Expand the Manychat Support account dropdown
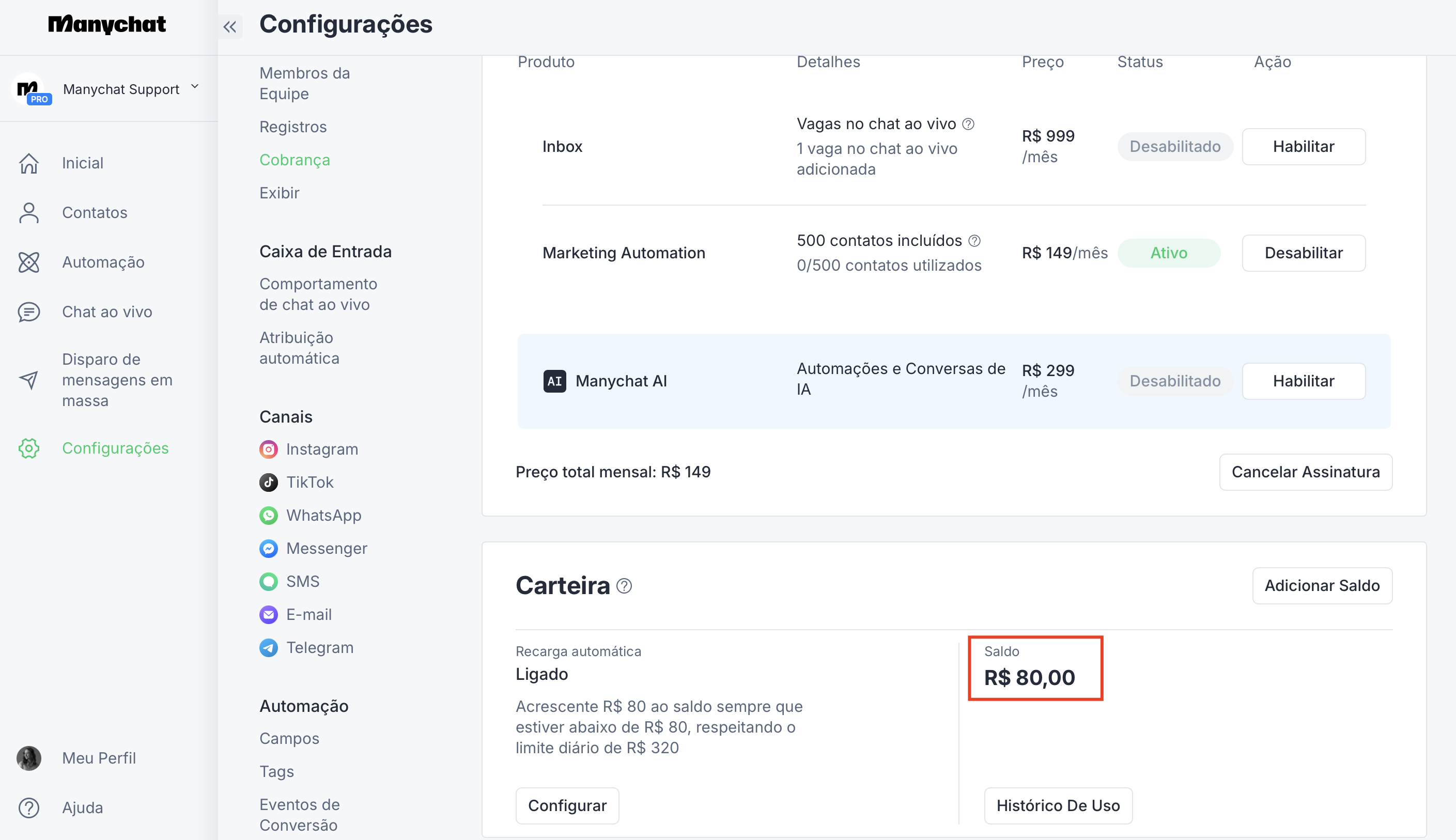This screenshot has width=1456, height=840. coord(195,87)
